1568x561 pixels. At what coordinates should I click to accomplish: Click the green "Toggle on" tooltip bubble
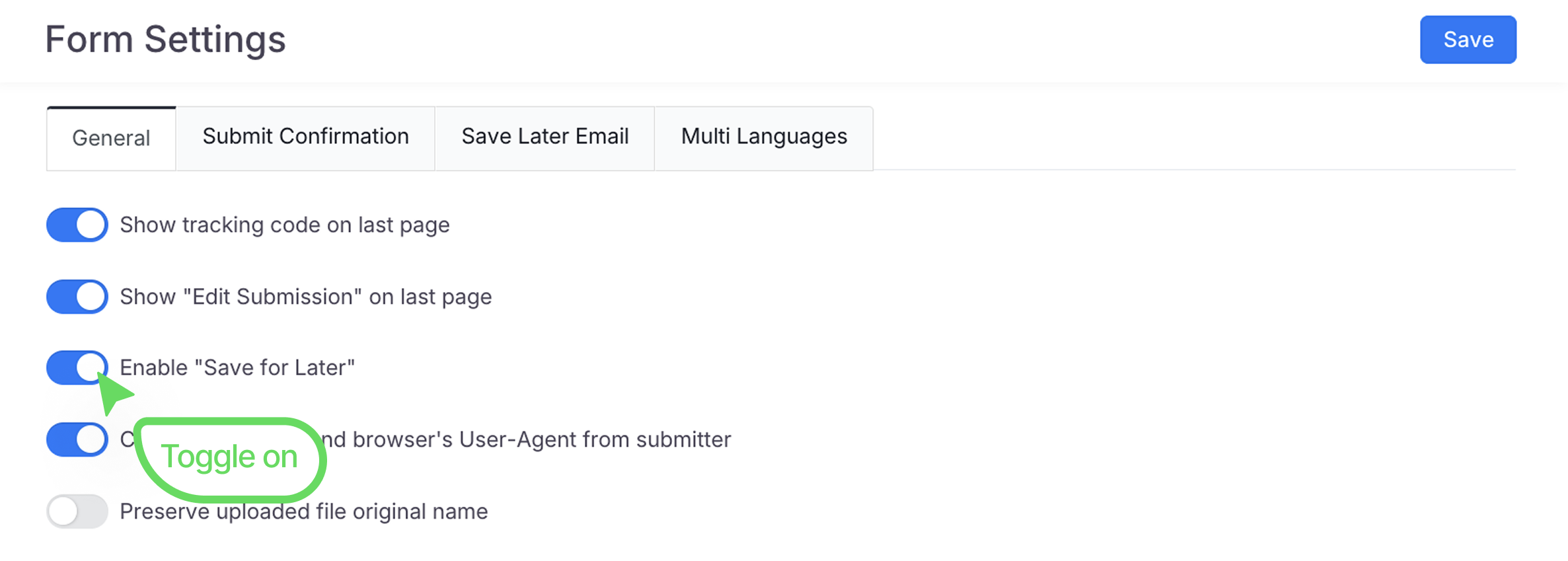pos(229,457)
